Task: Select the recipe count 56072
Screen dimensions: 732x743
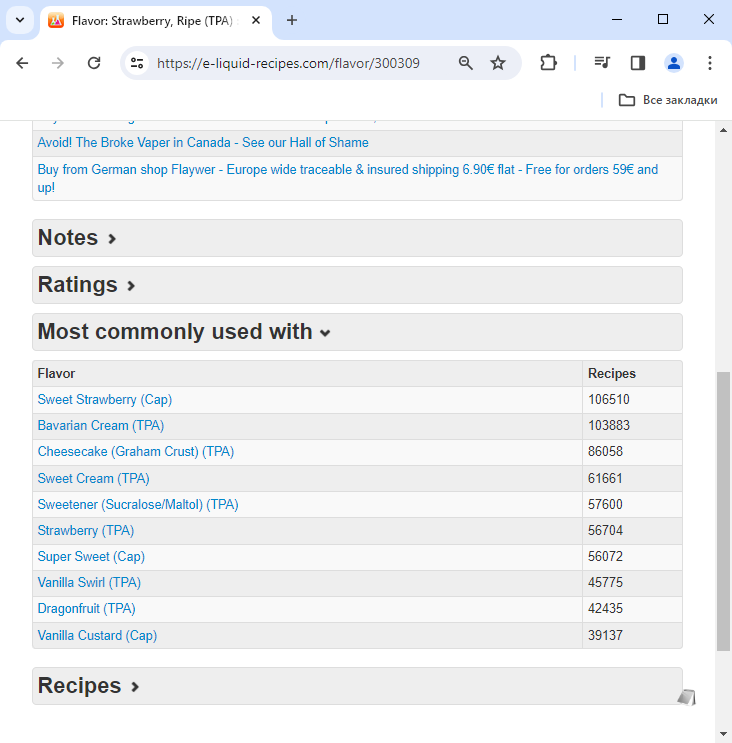Action: point(605,557)
